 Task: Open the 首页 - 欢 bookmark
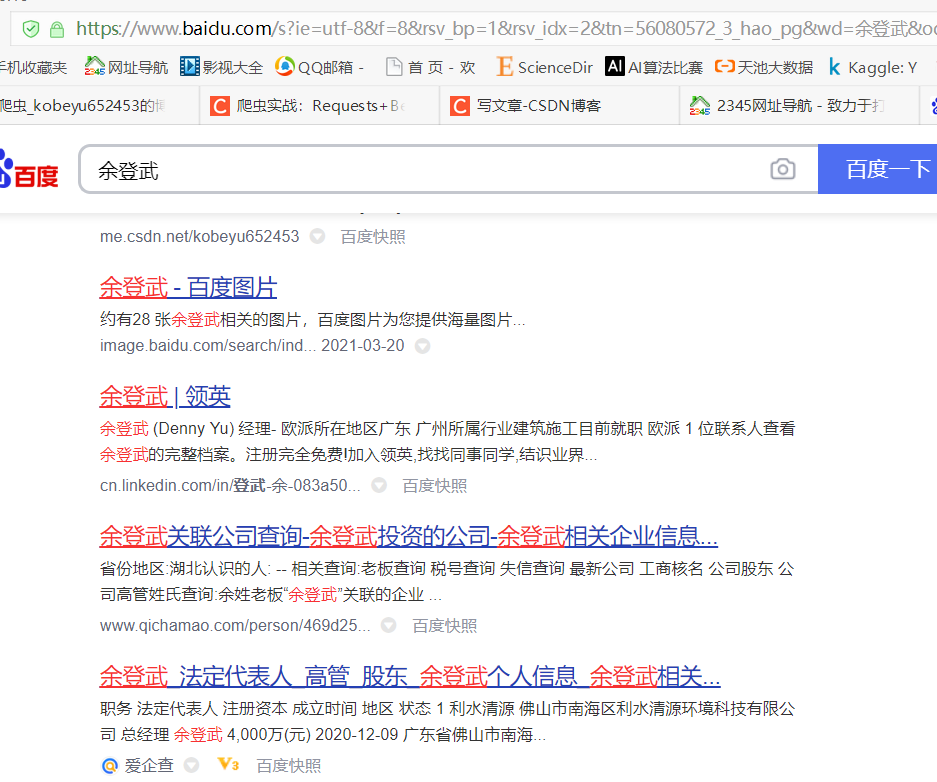430,67
